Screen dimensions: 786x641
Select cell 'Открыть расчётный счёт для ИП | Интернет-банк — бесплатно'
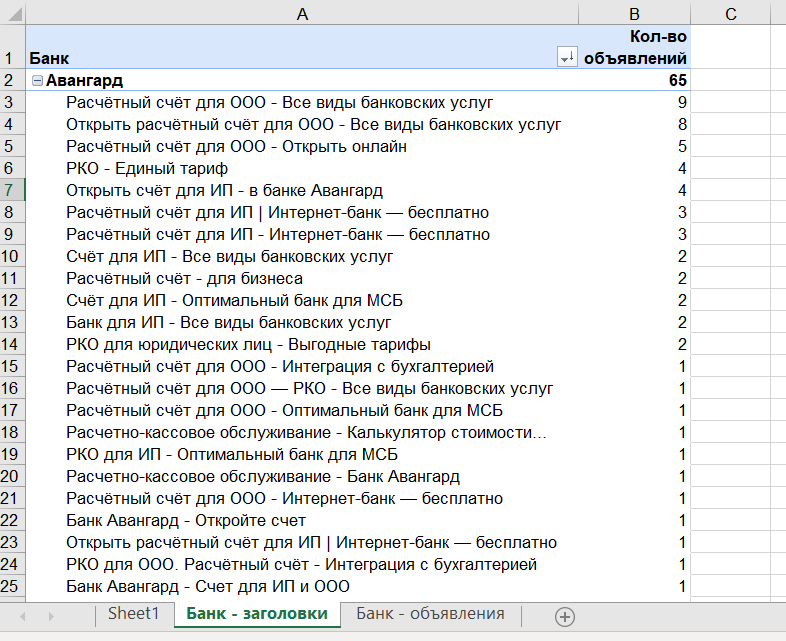[302, 543]
